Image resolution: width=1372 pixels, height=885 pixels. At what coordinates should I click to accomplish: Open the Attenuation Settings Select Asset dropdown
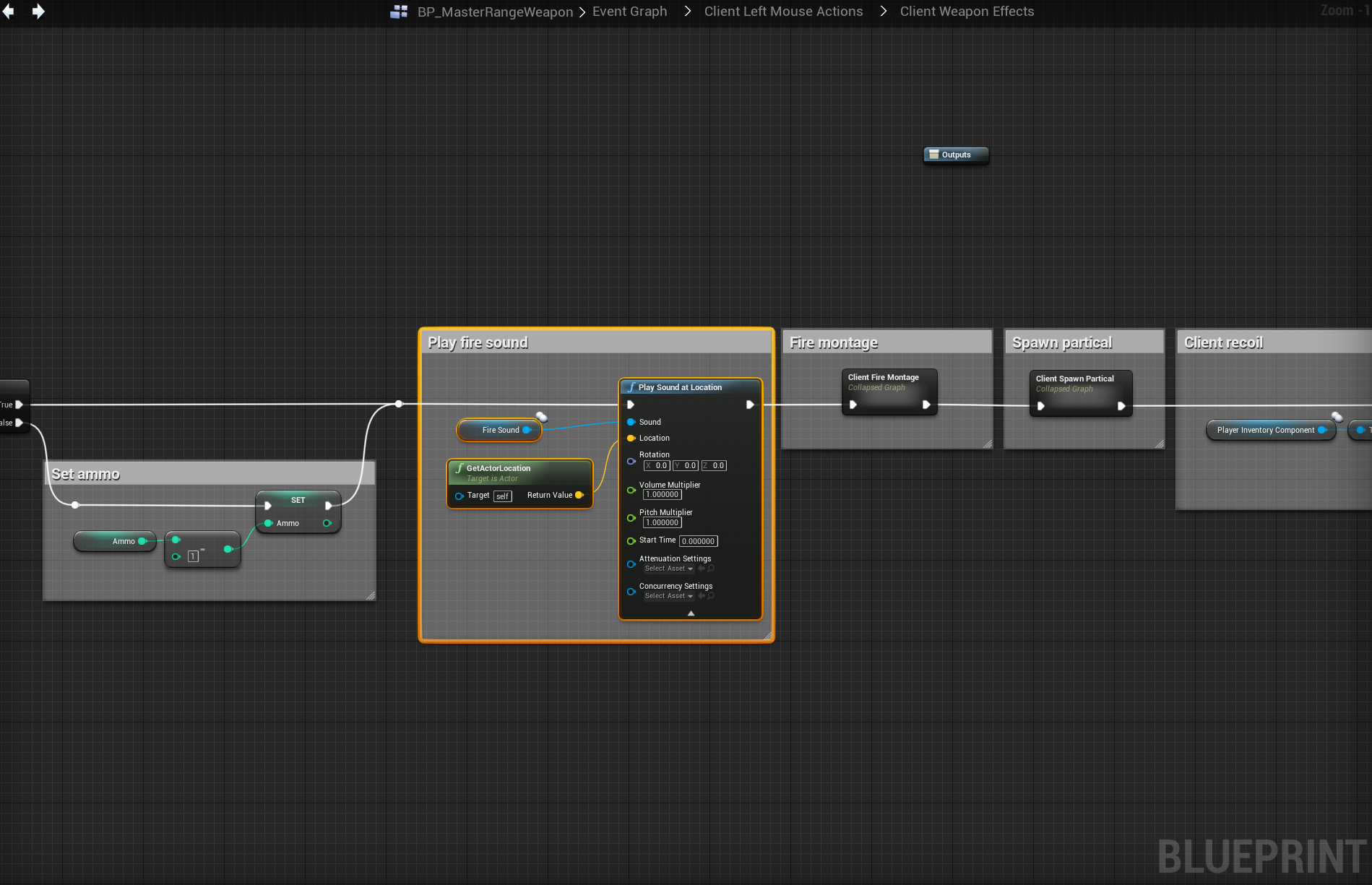pos(668,569)
